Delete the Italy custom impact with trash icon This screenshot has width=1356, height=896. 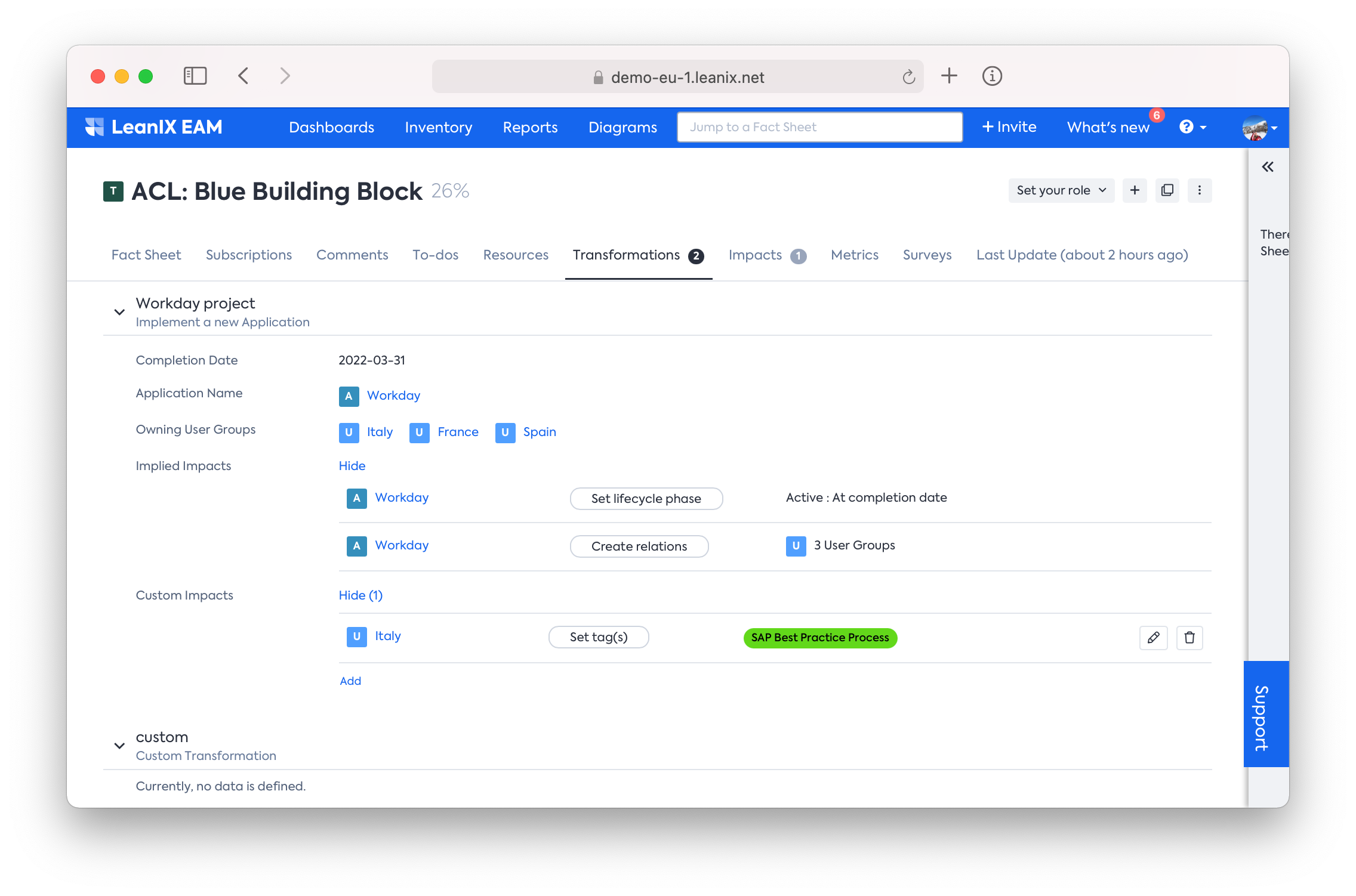(x=1189, y=638)
